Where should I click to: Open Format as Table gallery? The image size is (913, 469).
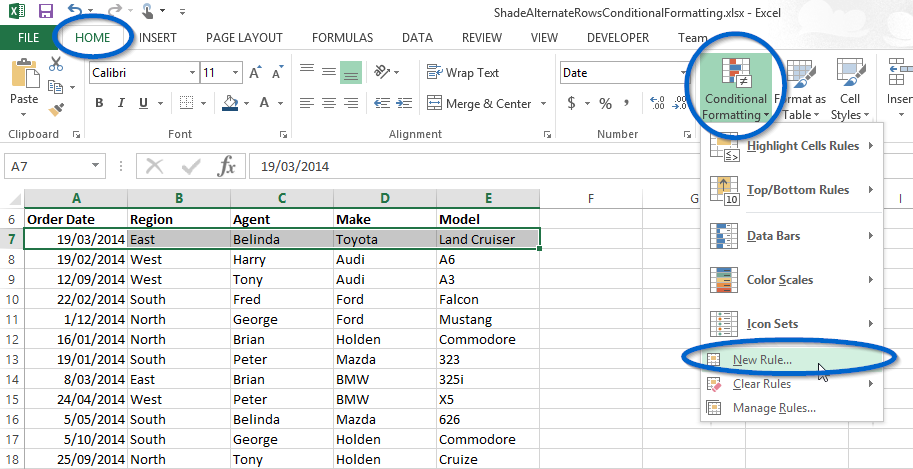click(x=801, y=89)
